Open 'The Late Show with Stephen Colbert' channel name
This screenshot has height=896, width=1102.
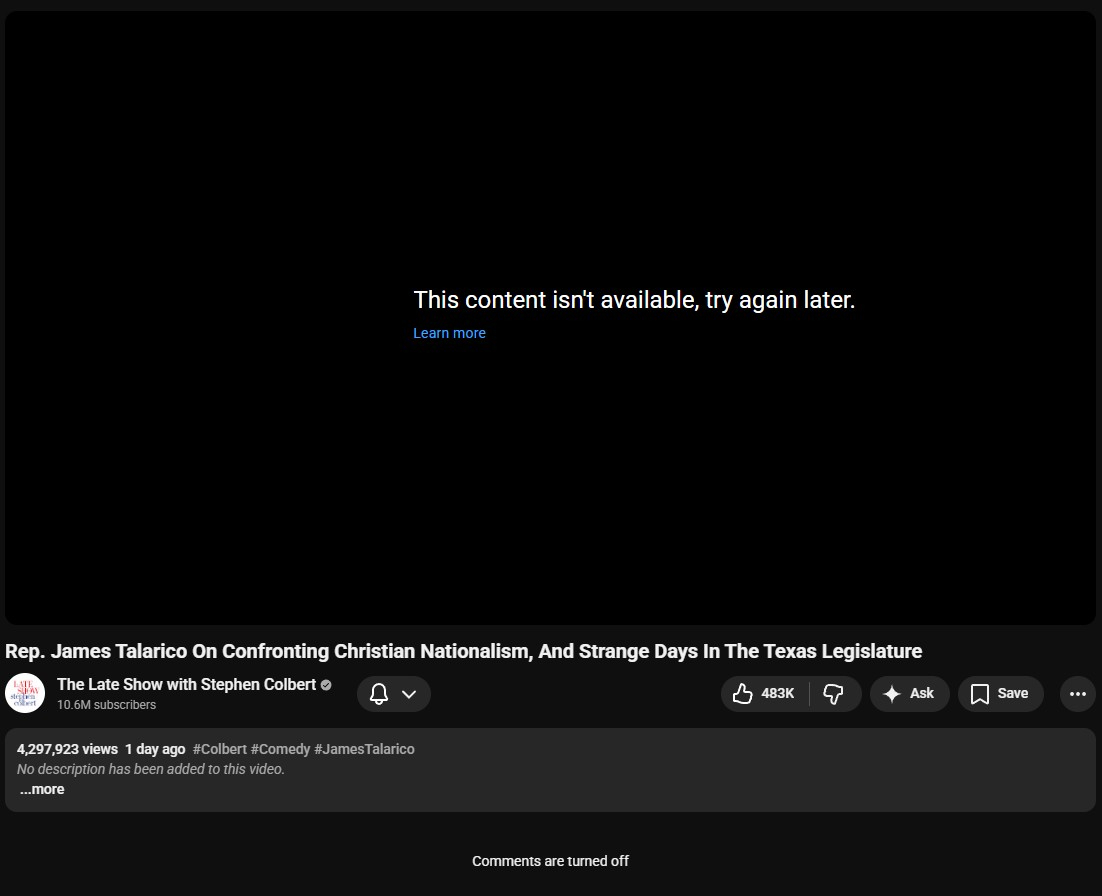(186, 684)
